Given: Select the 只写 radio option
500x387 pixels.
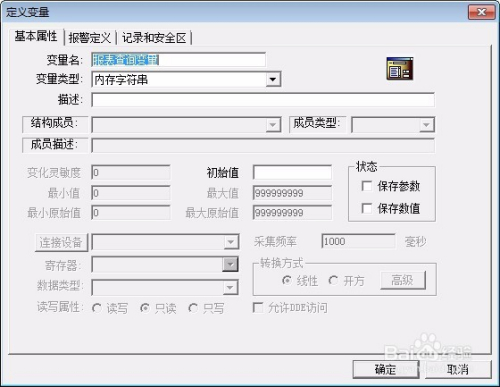Looking at the screenshot, I should [x=193, y=308].
